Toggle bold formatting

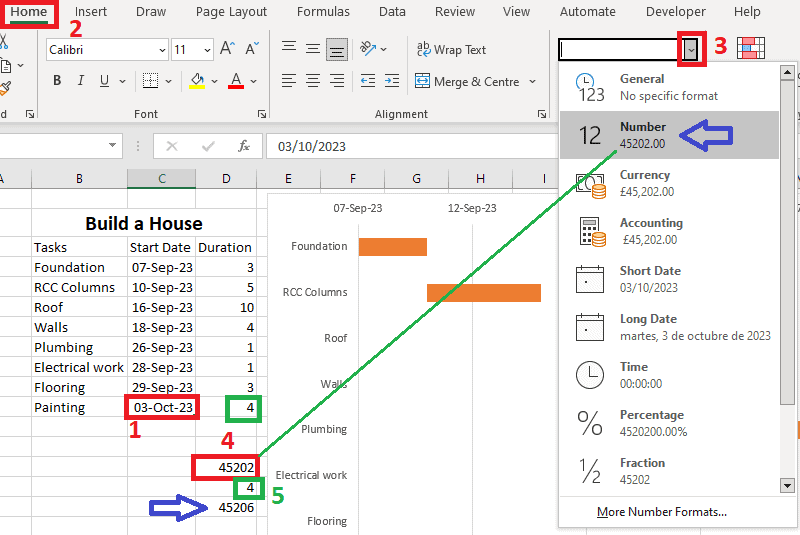tap(57, 81)
